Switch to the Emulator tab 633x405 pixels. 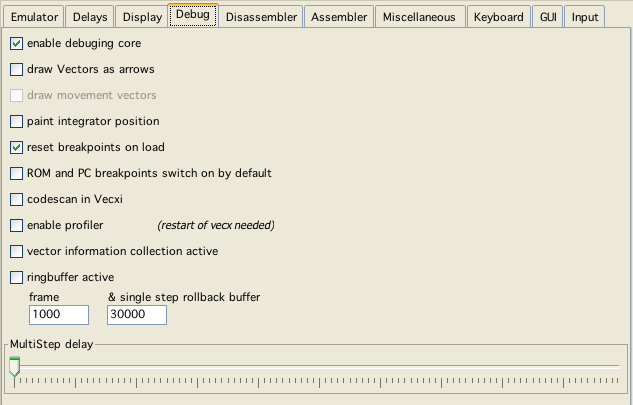(x=34, y=17)
